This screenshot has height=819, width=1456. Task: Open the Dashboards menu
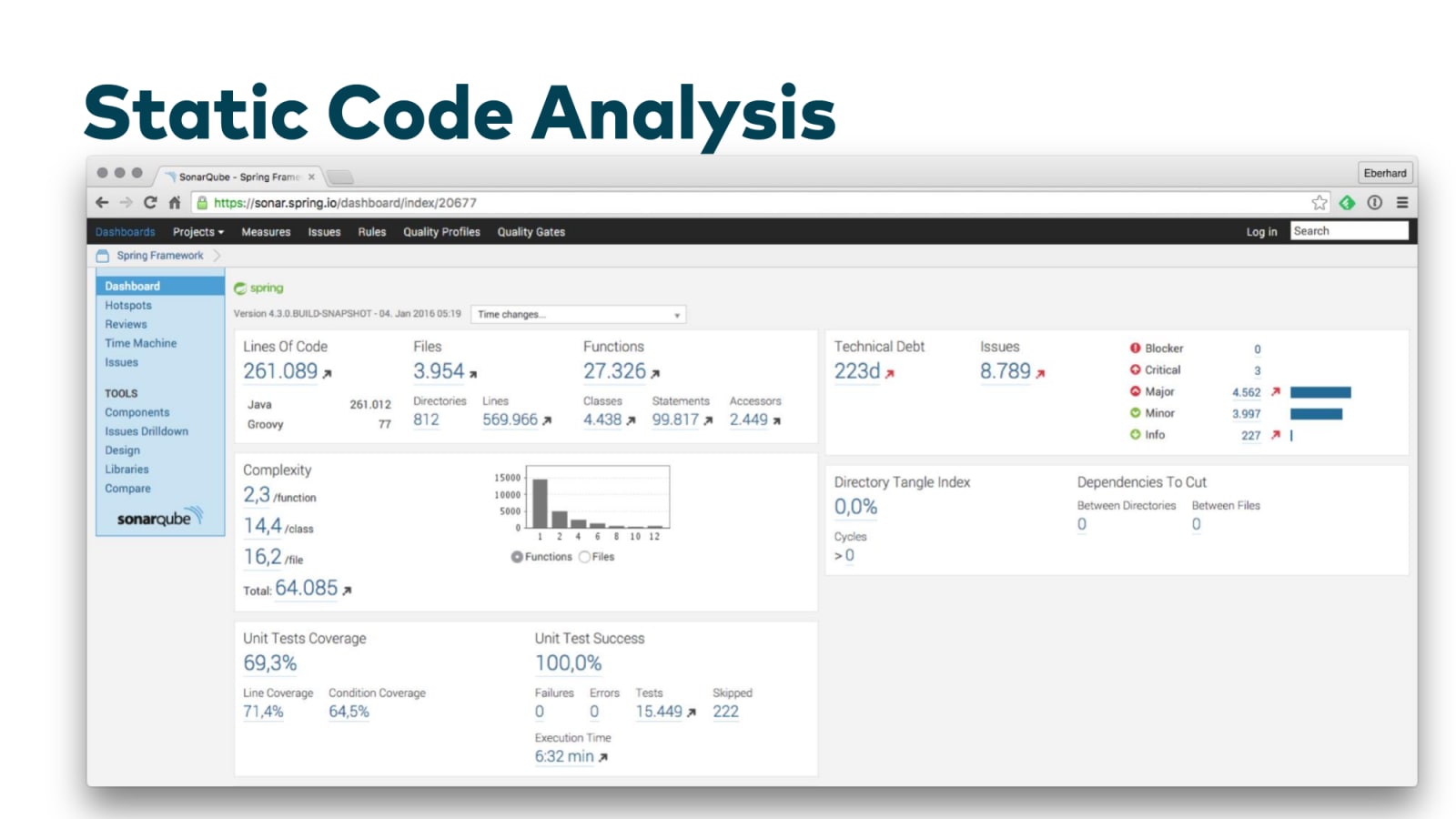point(126,232)
